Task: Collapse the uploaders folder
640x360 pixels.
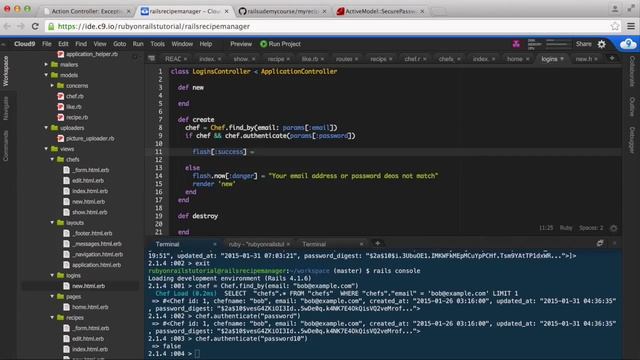Action: [x=46, y=128]
